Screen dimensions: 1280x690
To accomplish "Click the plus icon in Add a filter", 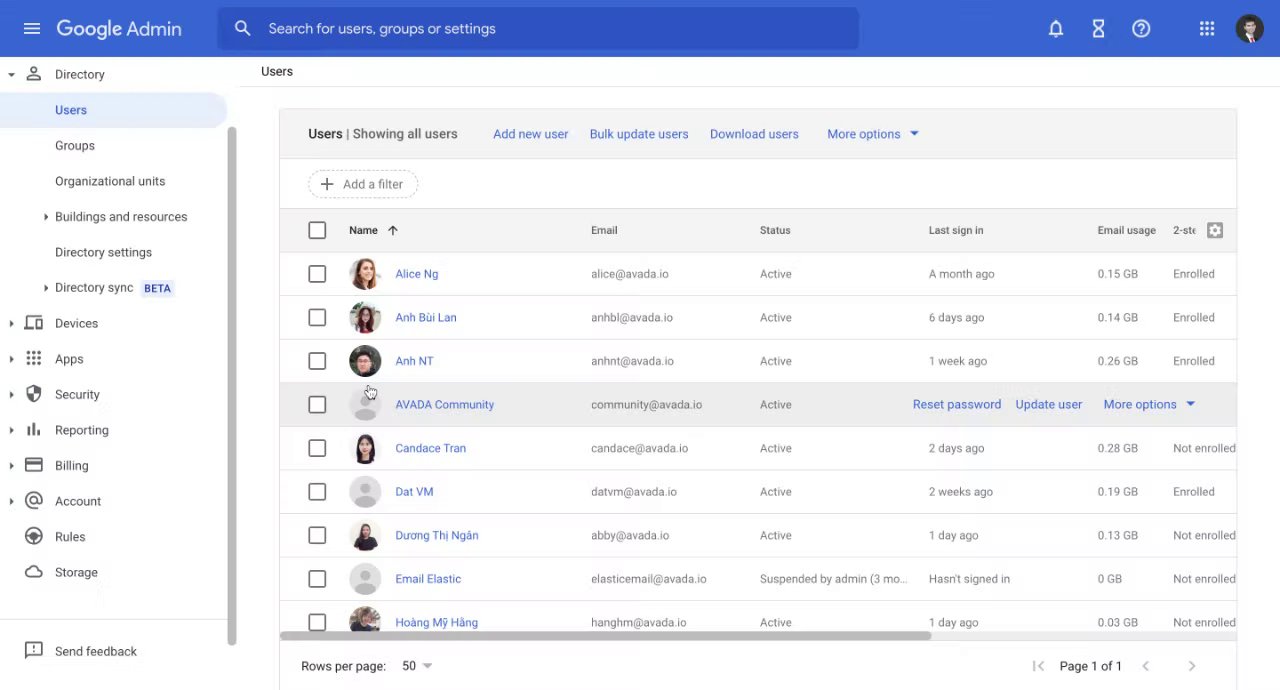I will pos(326,184).
